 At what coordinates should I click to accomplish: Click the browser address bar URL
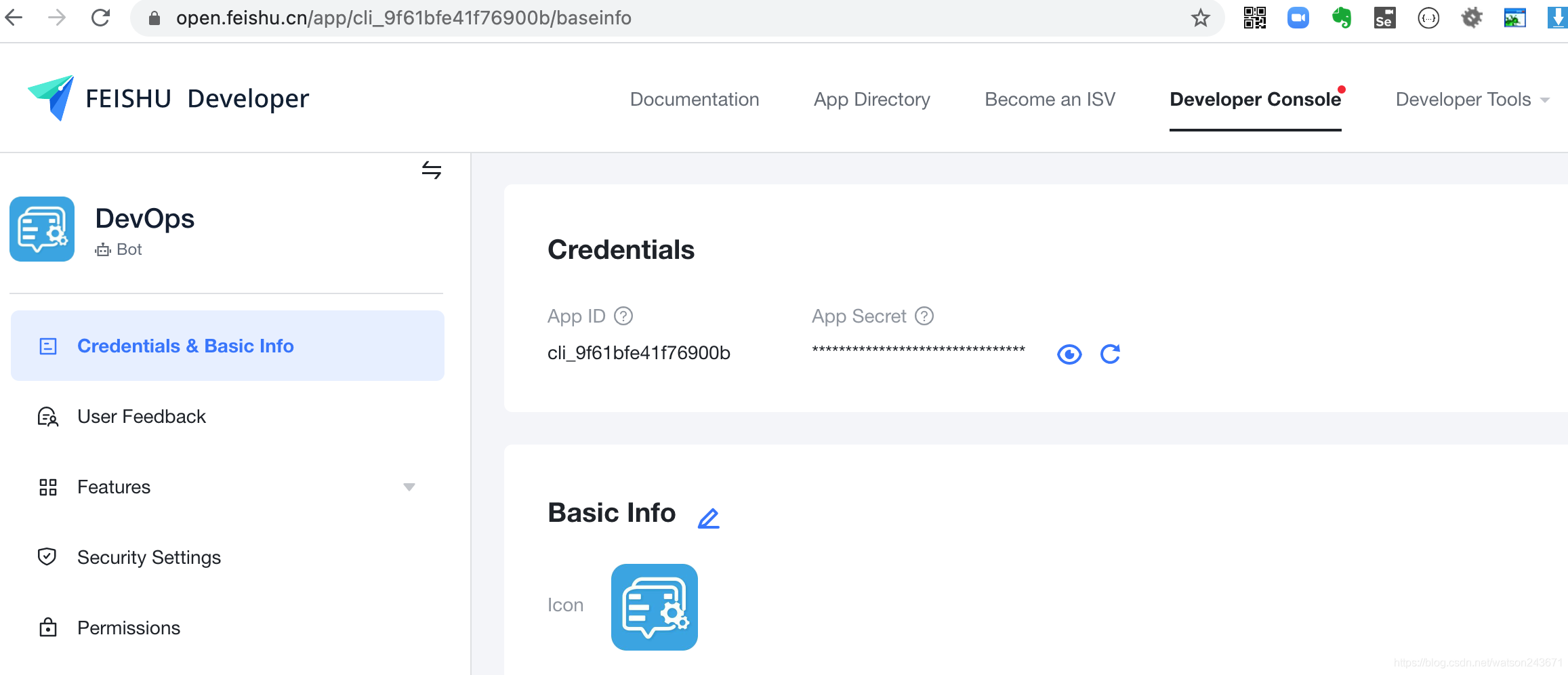tap(404, 18)
